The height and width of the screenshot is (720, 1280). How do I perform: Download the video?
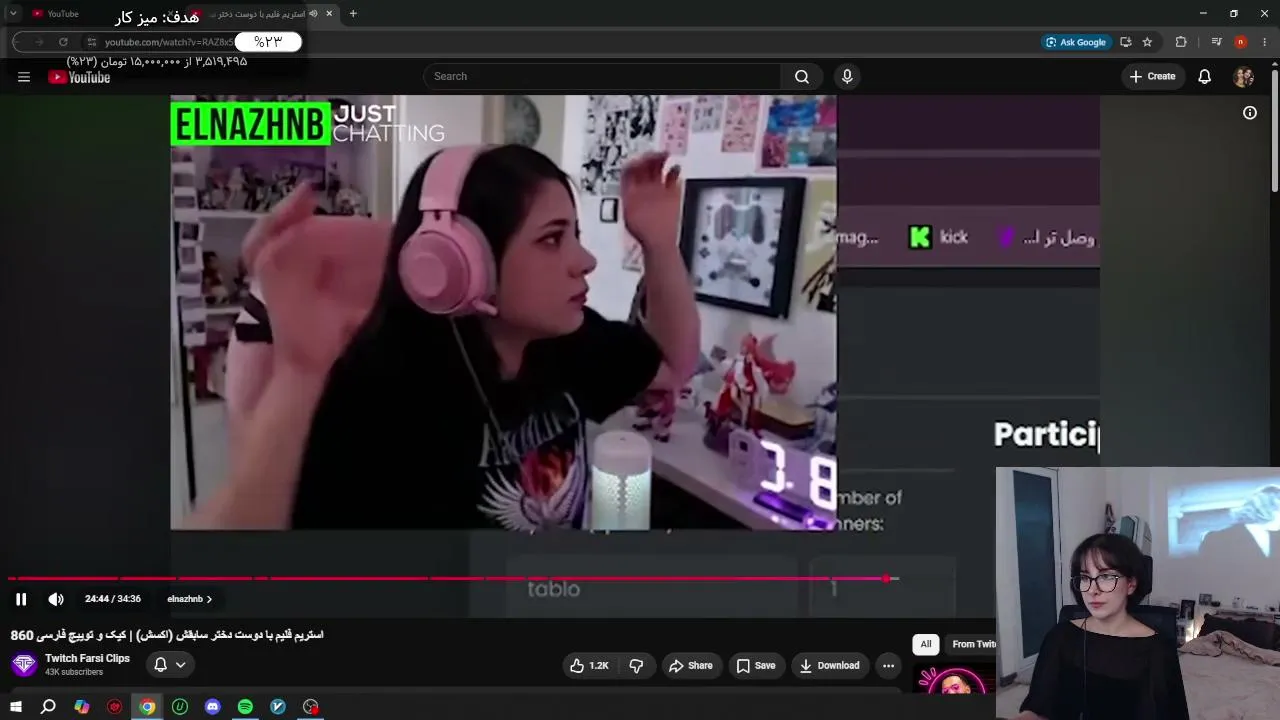830,666
